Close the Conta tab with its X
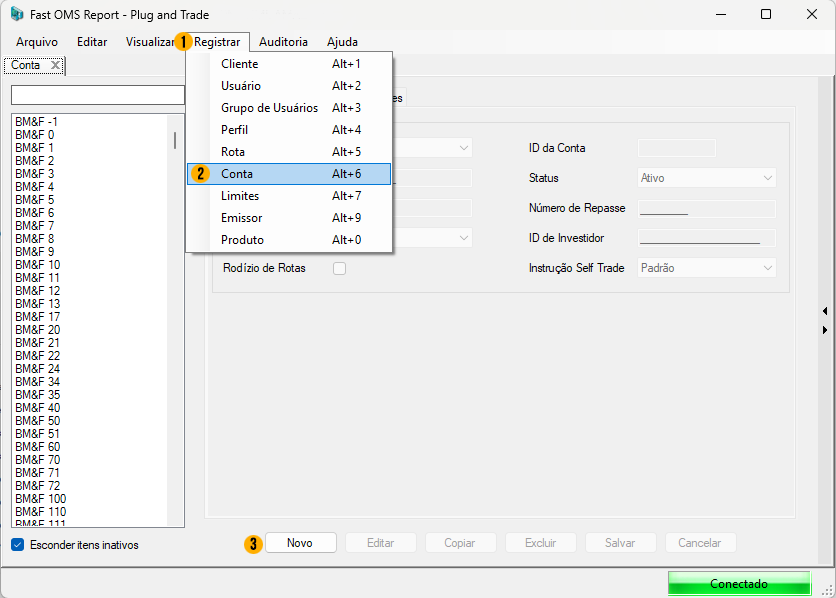The height and width of the screenshot is (598, 836). [x=55, y=65]
